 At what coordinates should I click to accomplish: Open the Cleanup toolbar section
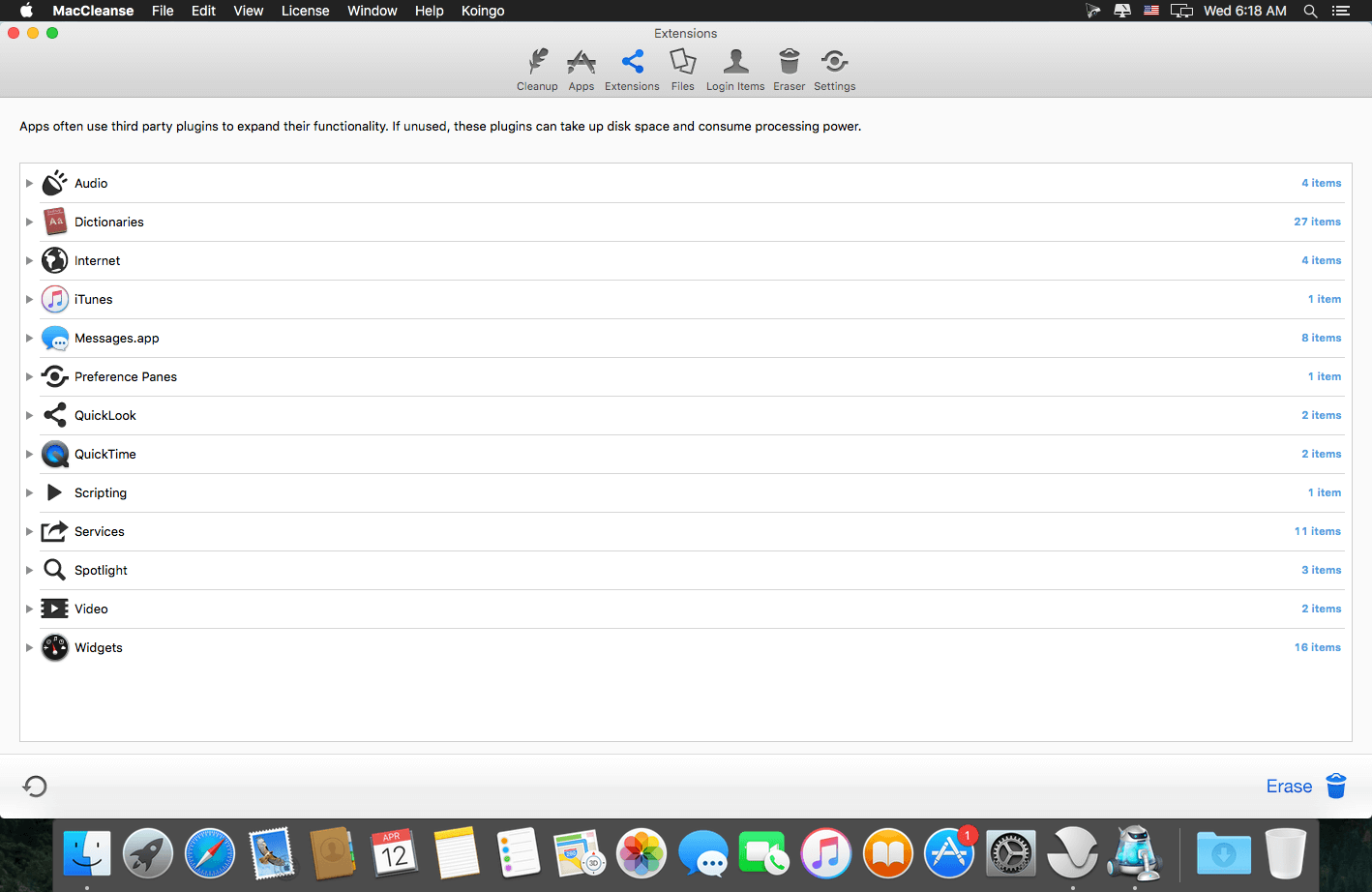(x=537, y=70)
